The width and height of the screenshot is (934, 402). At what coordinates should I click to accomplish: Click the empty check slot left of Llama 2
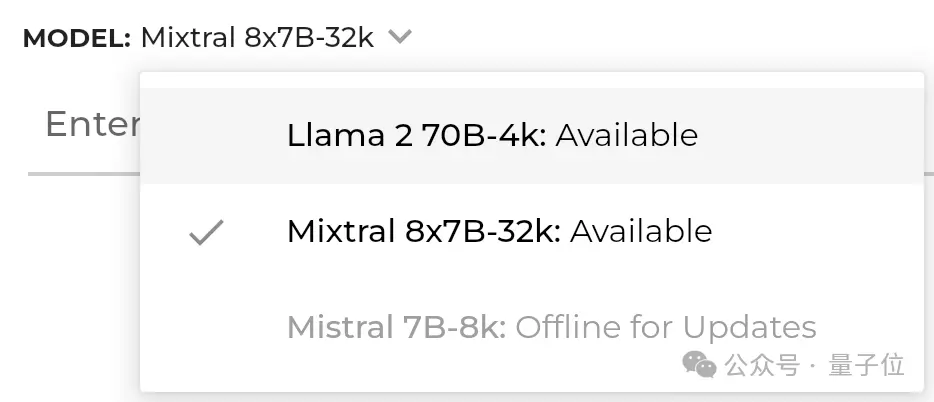[206, 136]
